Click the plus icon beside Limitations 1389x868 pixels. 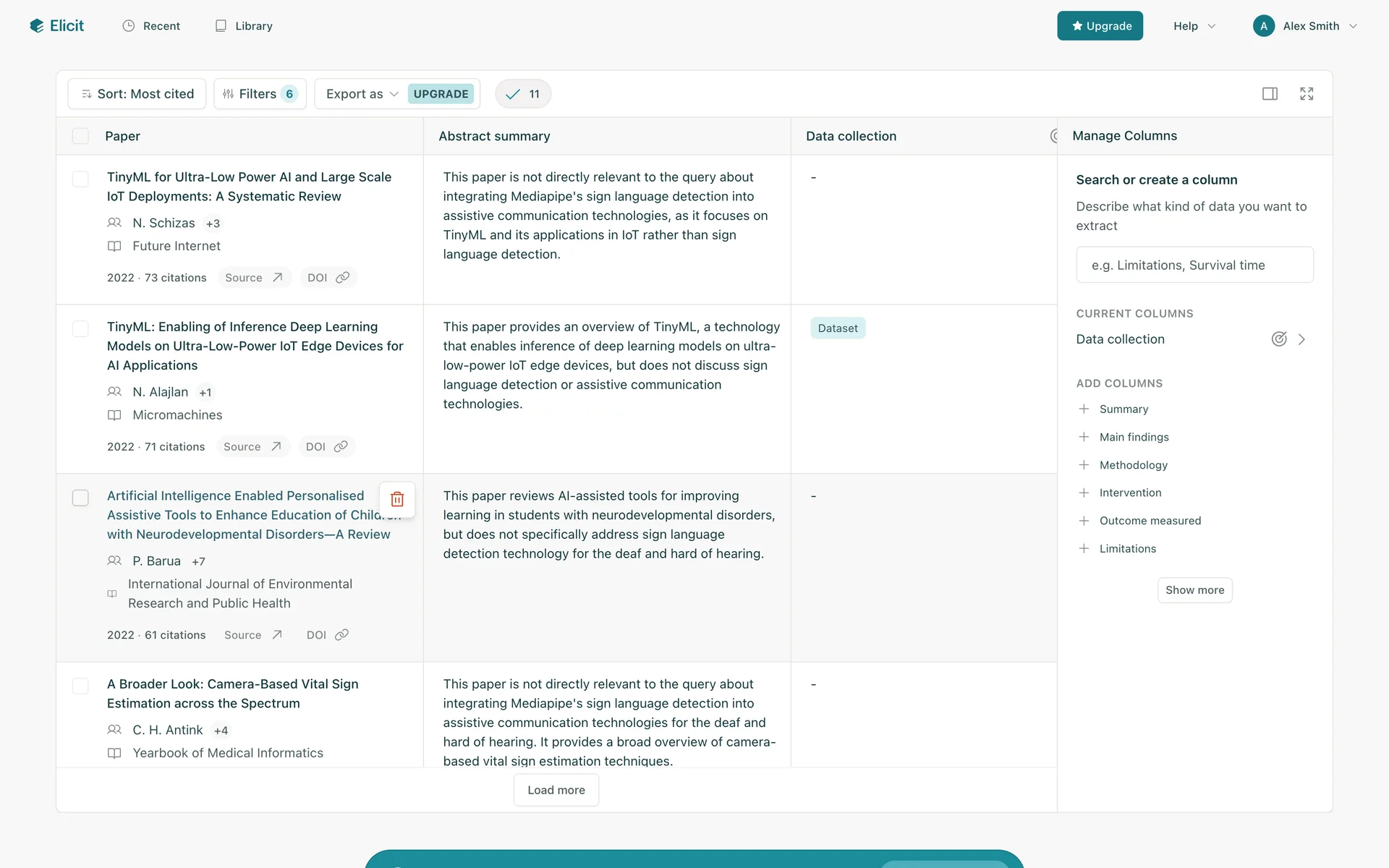pyautogui.click(x=1084, y=549)
